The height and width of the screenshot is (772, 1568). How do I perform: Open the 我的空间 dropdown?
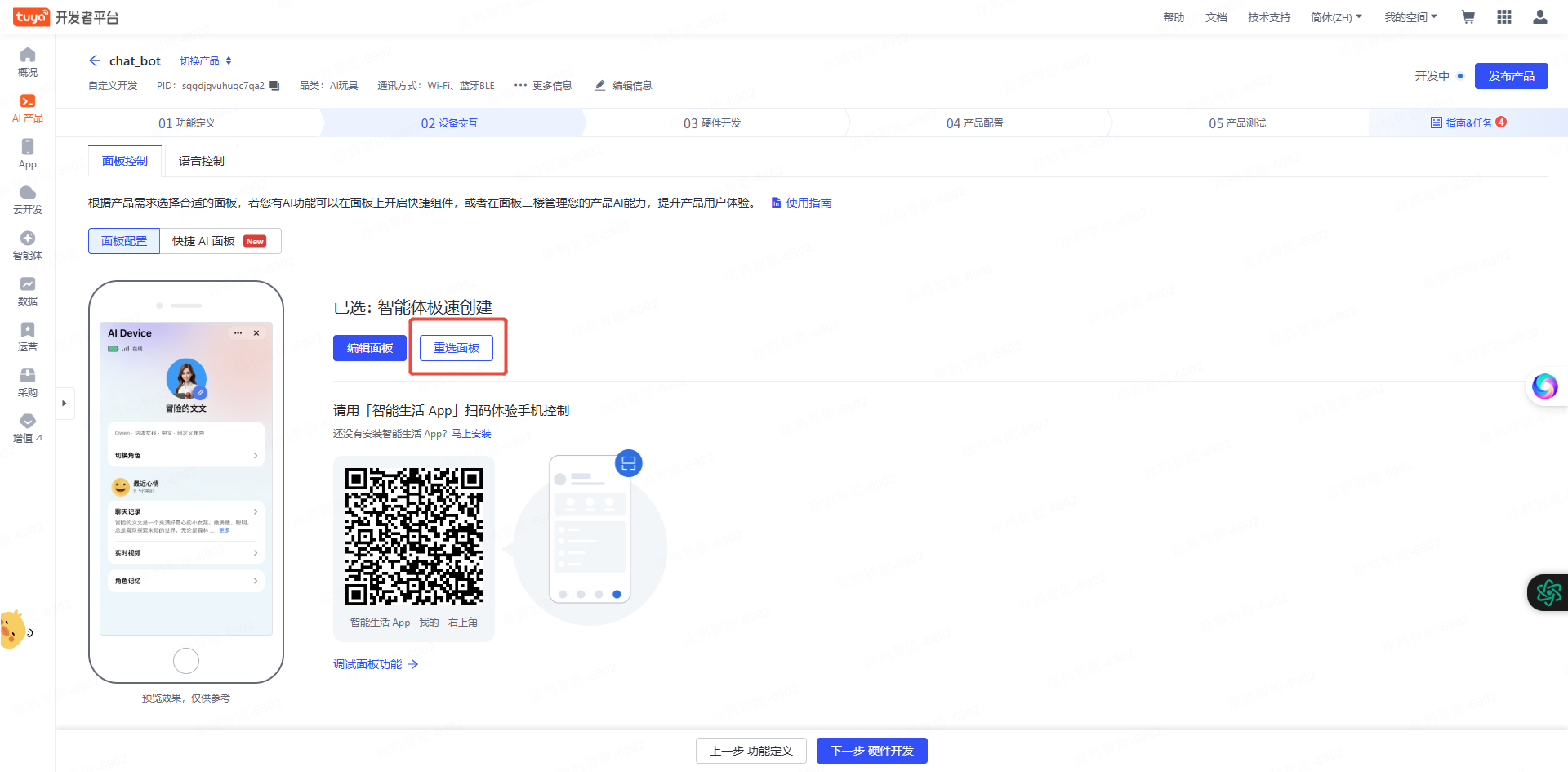1410,17
